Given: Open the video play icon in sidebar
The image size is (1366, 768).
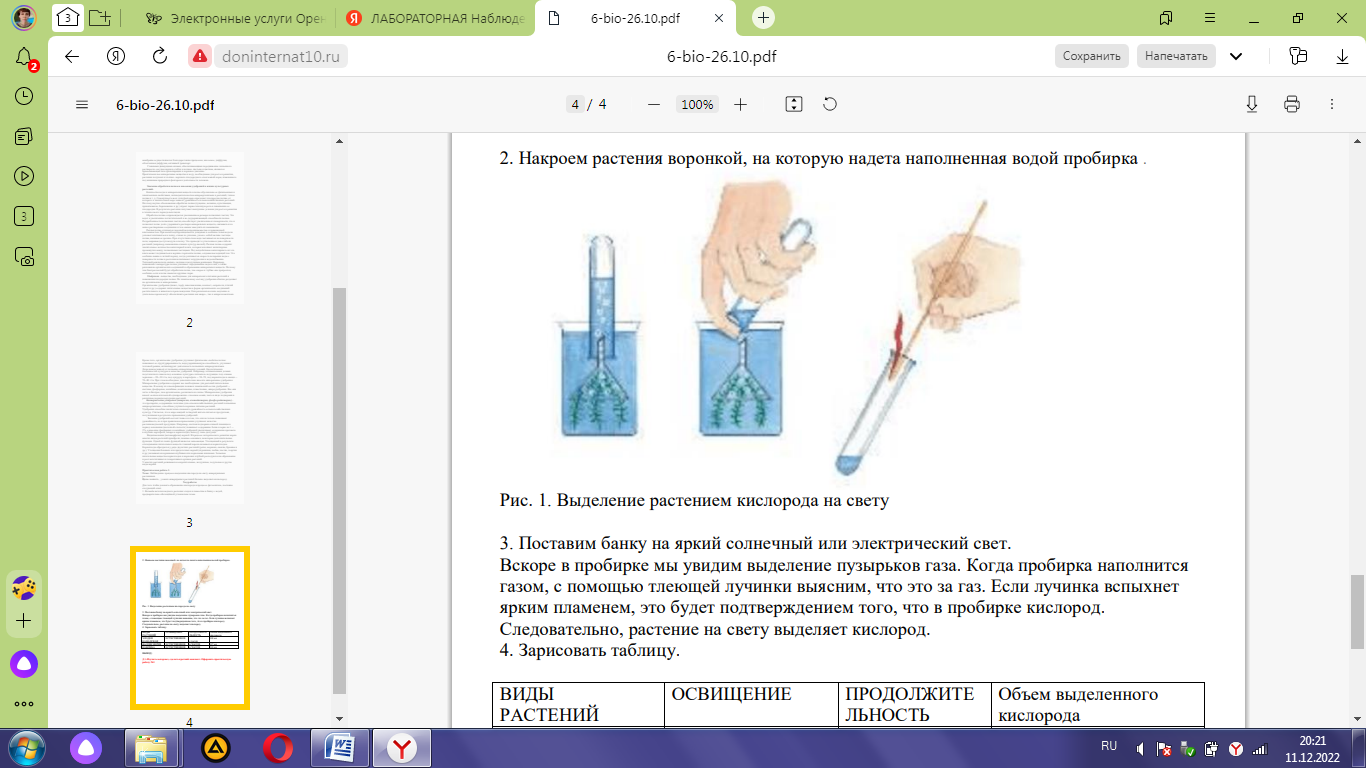Looking at the screenshot, I should coord(24,176).
